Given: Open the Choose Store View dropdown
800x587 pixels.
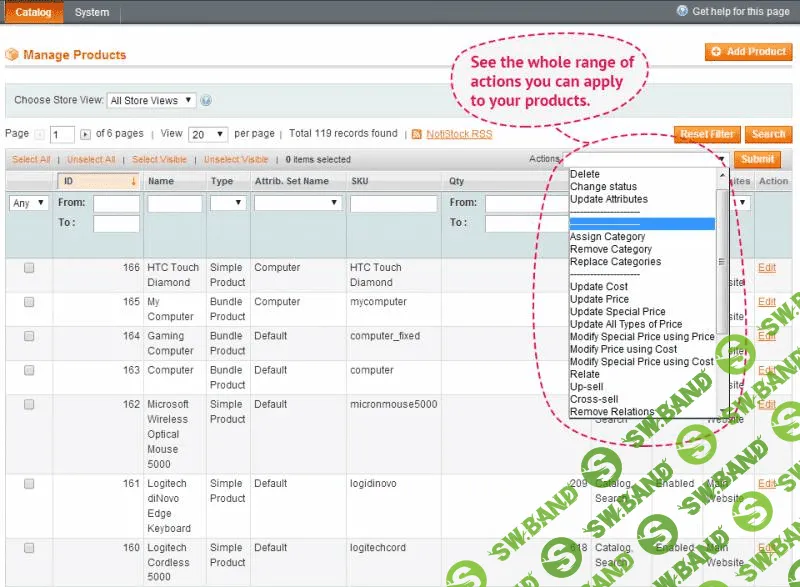Looking at the screenshot, I should click(151, 100).
